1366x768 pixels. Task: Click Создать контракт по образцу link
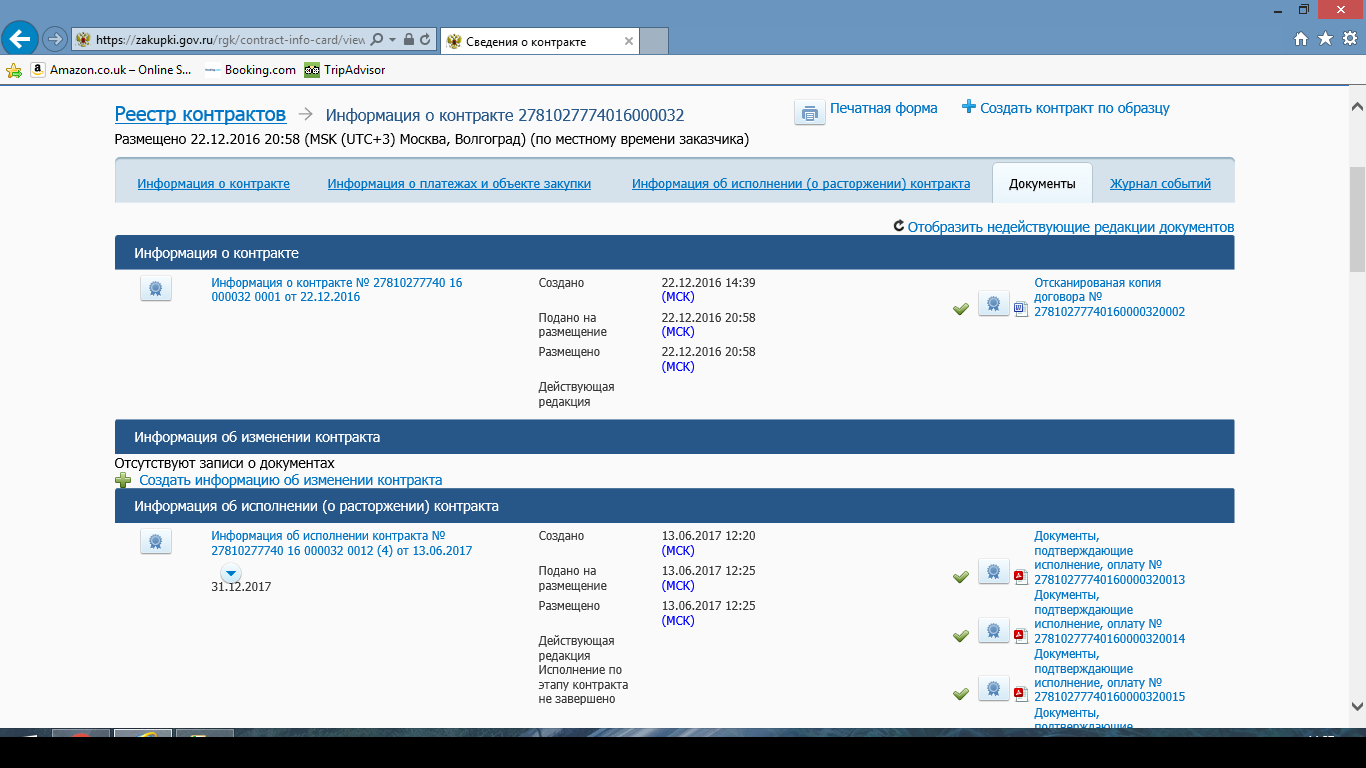click(1074, 108)
